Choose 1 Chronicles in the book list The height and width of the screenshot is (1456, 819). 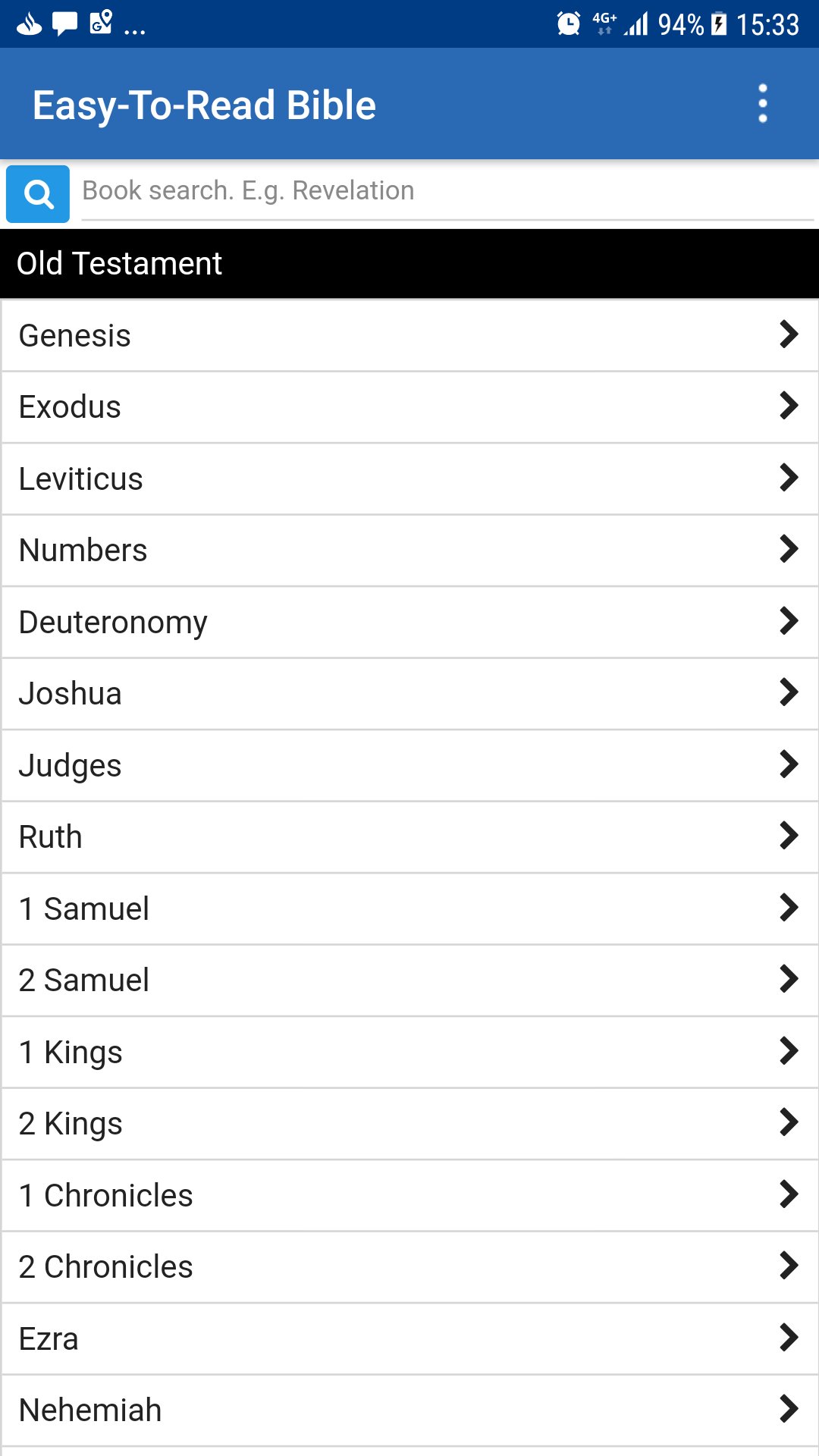409,1195
